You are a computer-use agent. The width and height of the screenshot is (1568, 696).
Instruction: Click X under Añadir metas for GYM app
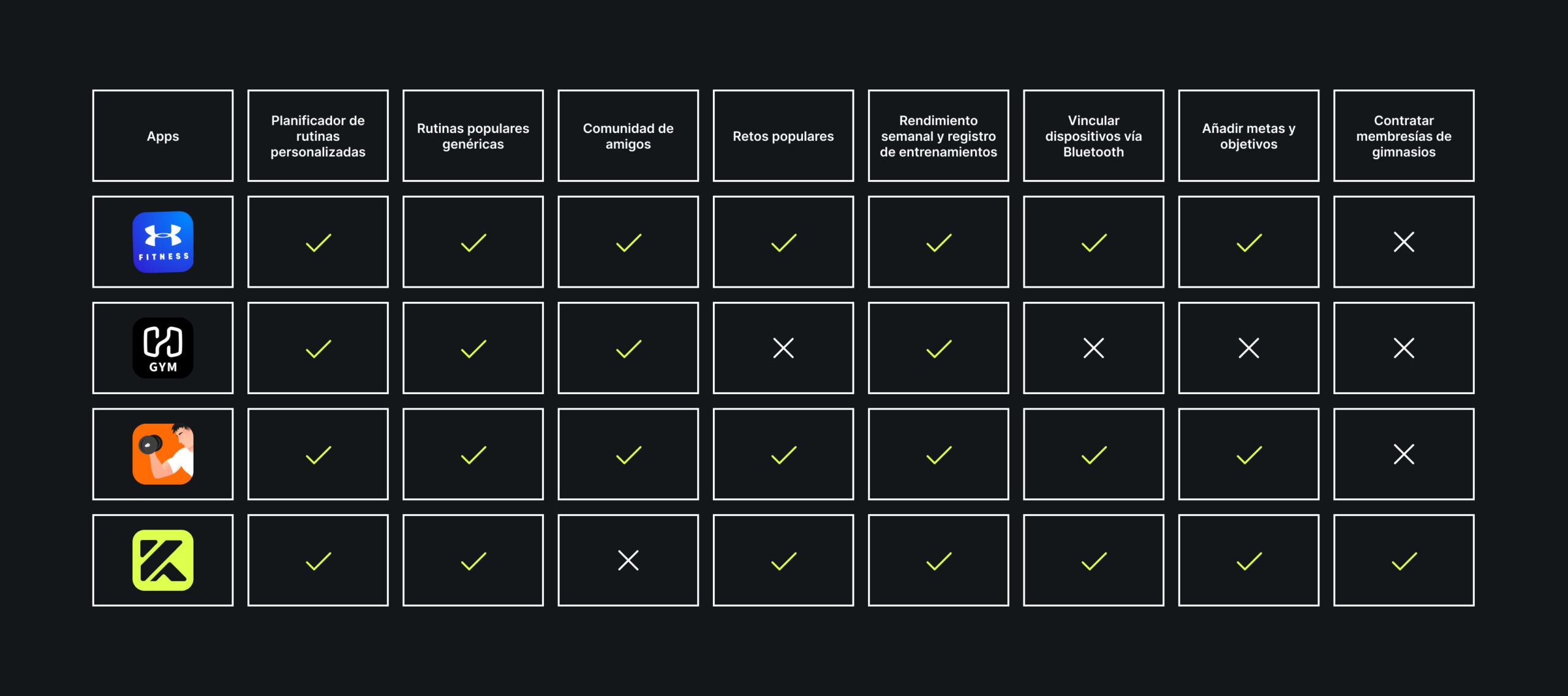[1248, 348]
